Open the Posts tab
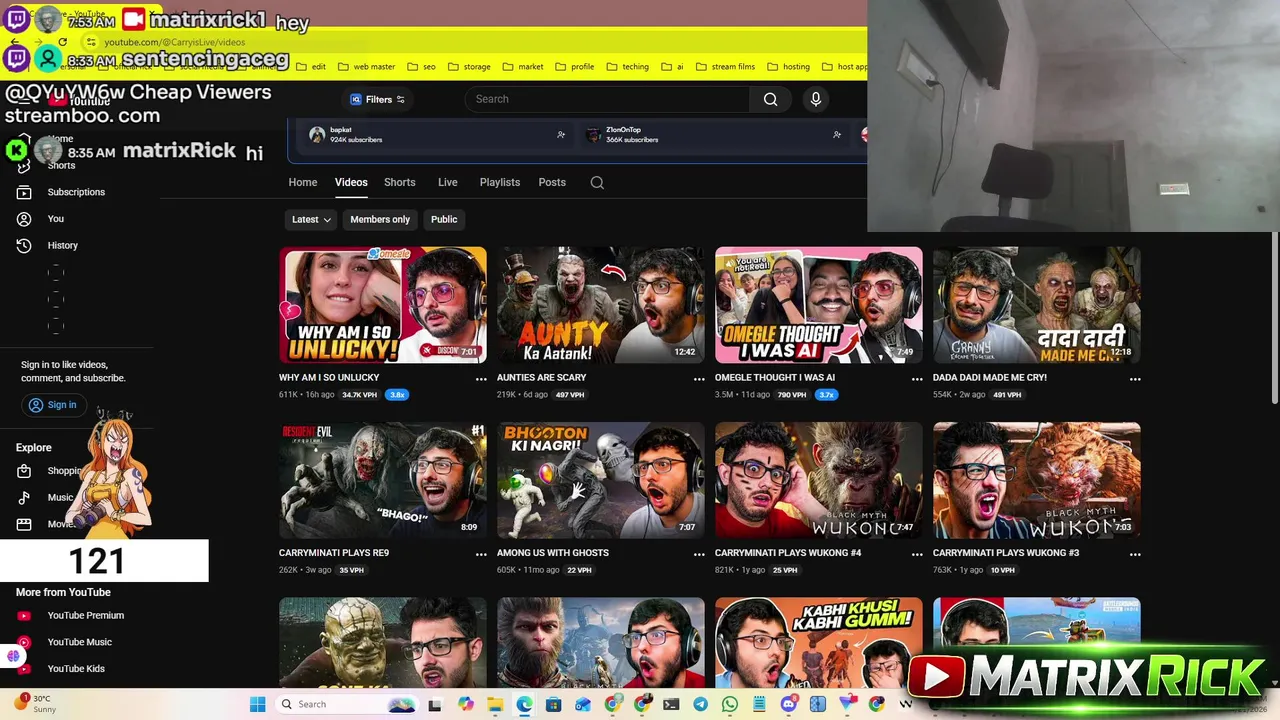This screenshot has width=1280, height=720. tap(552, 182)
